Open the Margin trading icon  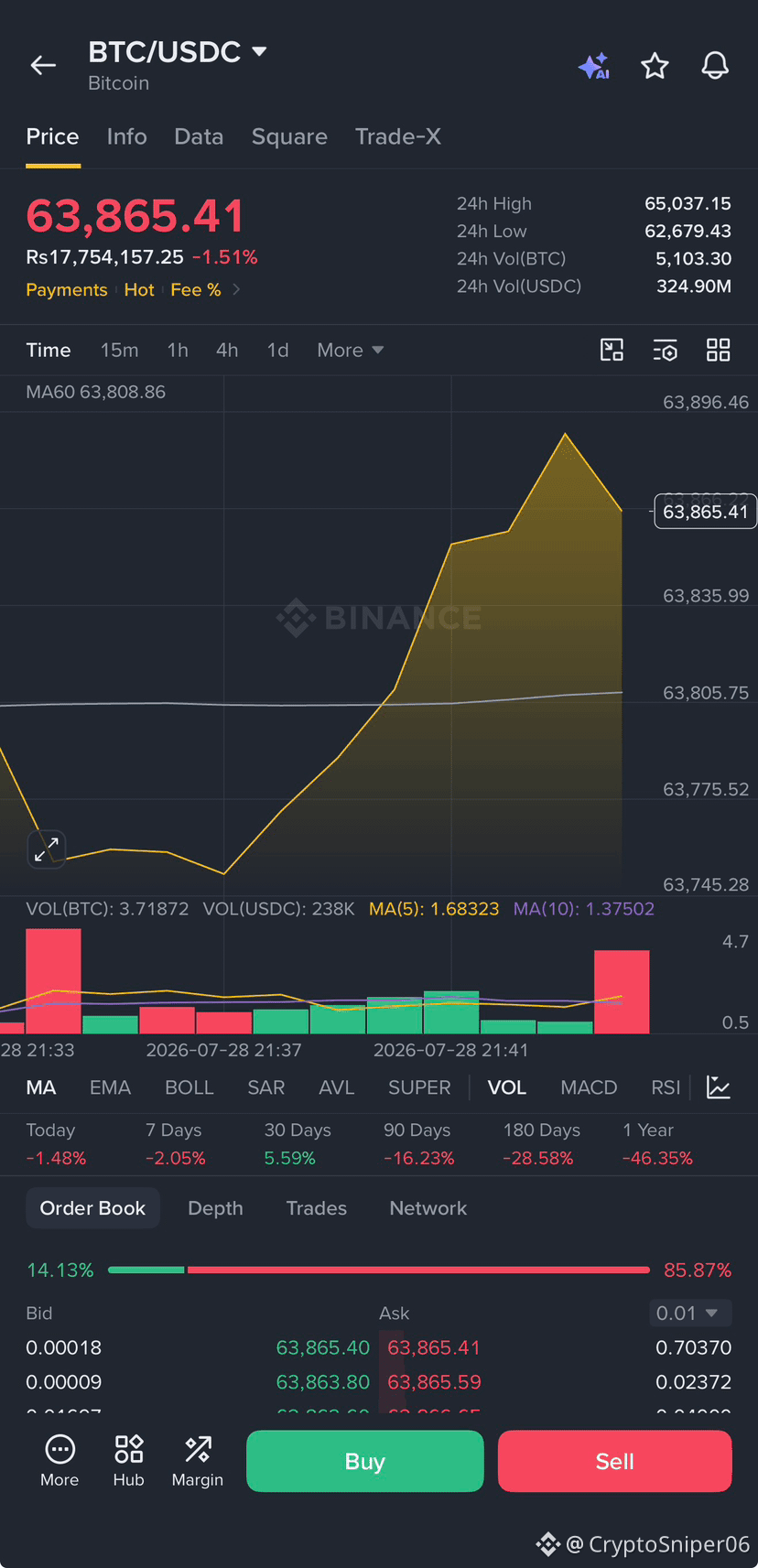click(198, 1461)
